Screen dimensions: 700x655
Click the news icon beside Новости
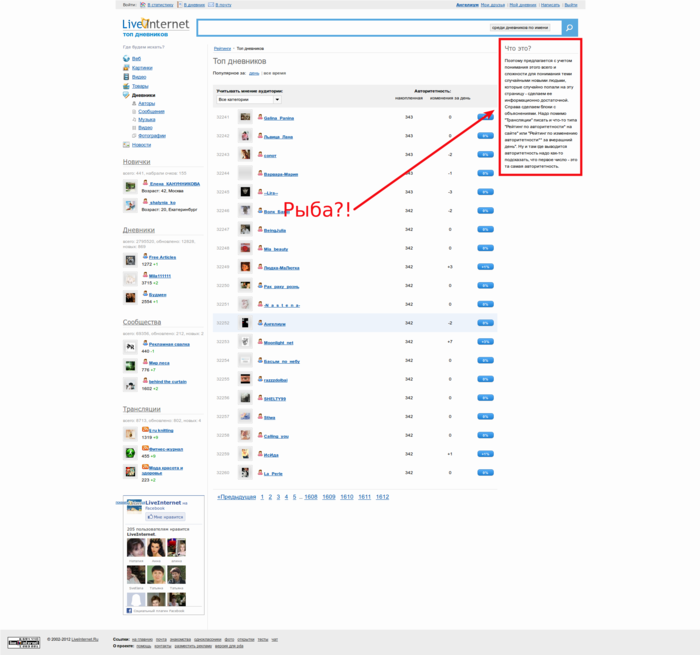click(126, 145)
